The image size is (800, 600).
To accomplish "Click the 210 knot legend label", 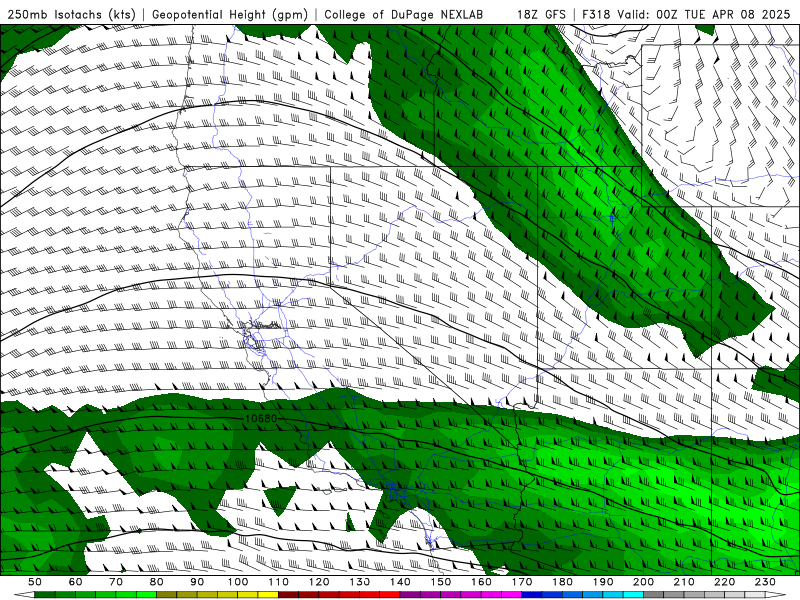I will (684, 582).
